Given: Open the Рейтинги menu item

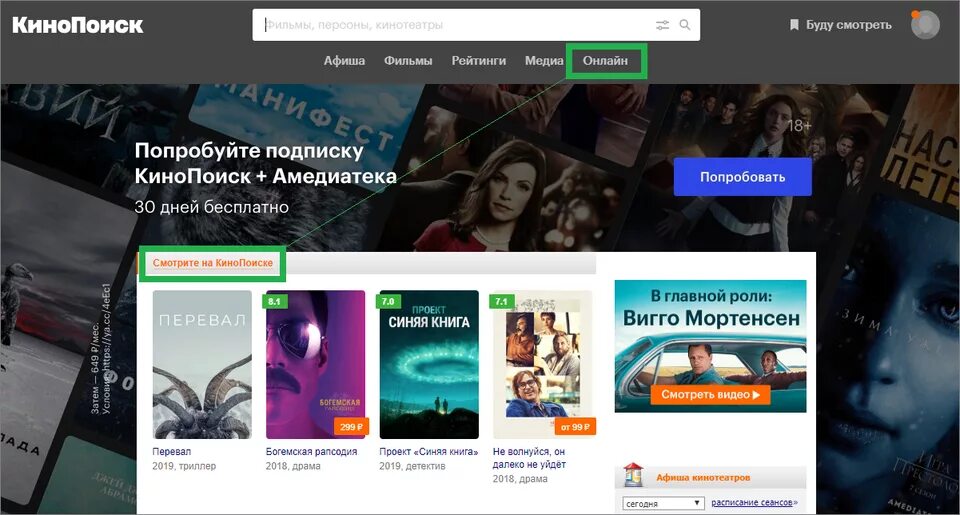Looking at the screenshot, I should tap(479, 61).
